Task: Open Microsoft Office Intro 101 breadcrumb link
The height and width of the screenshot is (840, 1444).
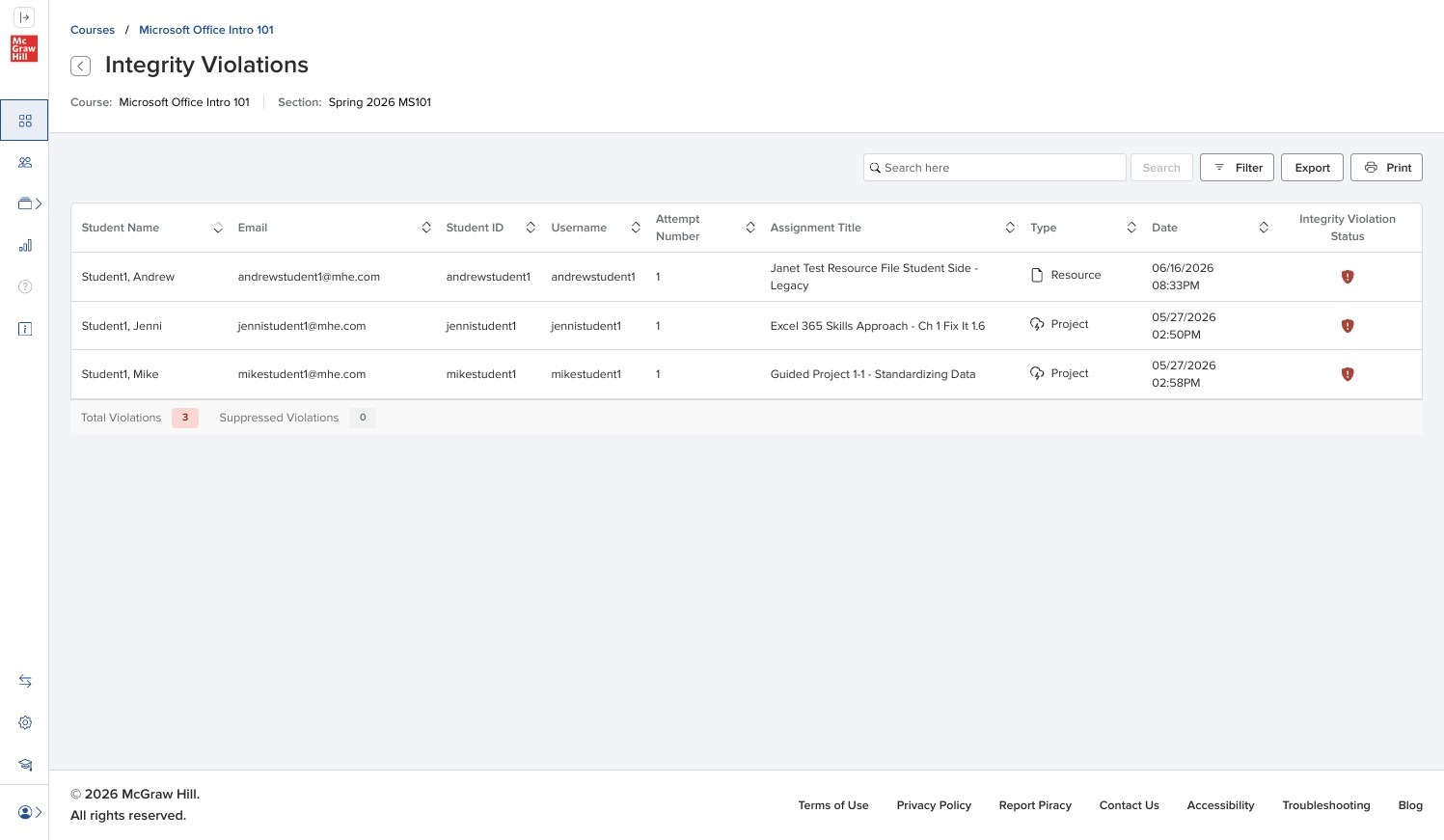Action: [206, 30]
